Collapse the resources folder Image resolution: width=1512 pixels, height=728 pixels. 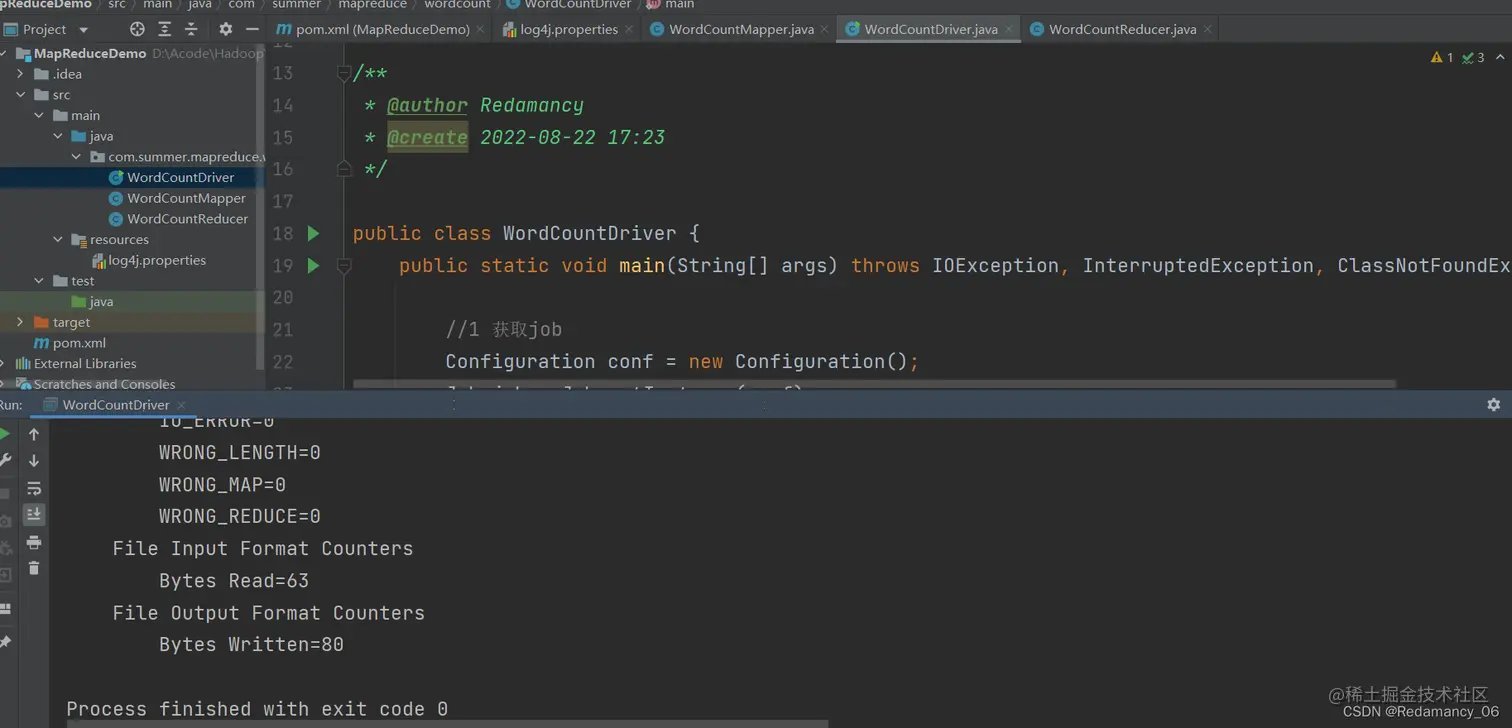58,240
